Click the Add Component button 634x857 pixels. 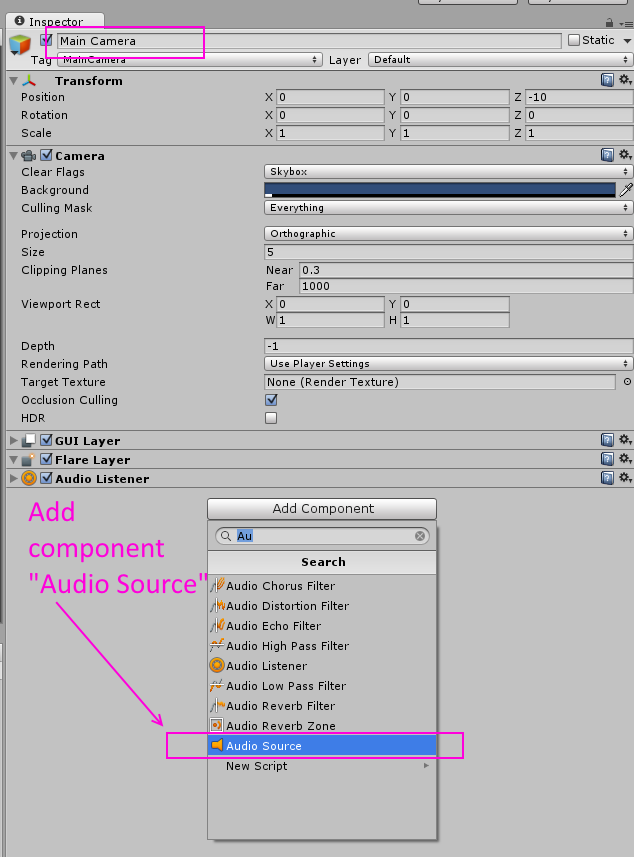(322, 508)
